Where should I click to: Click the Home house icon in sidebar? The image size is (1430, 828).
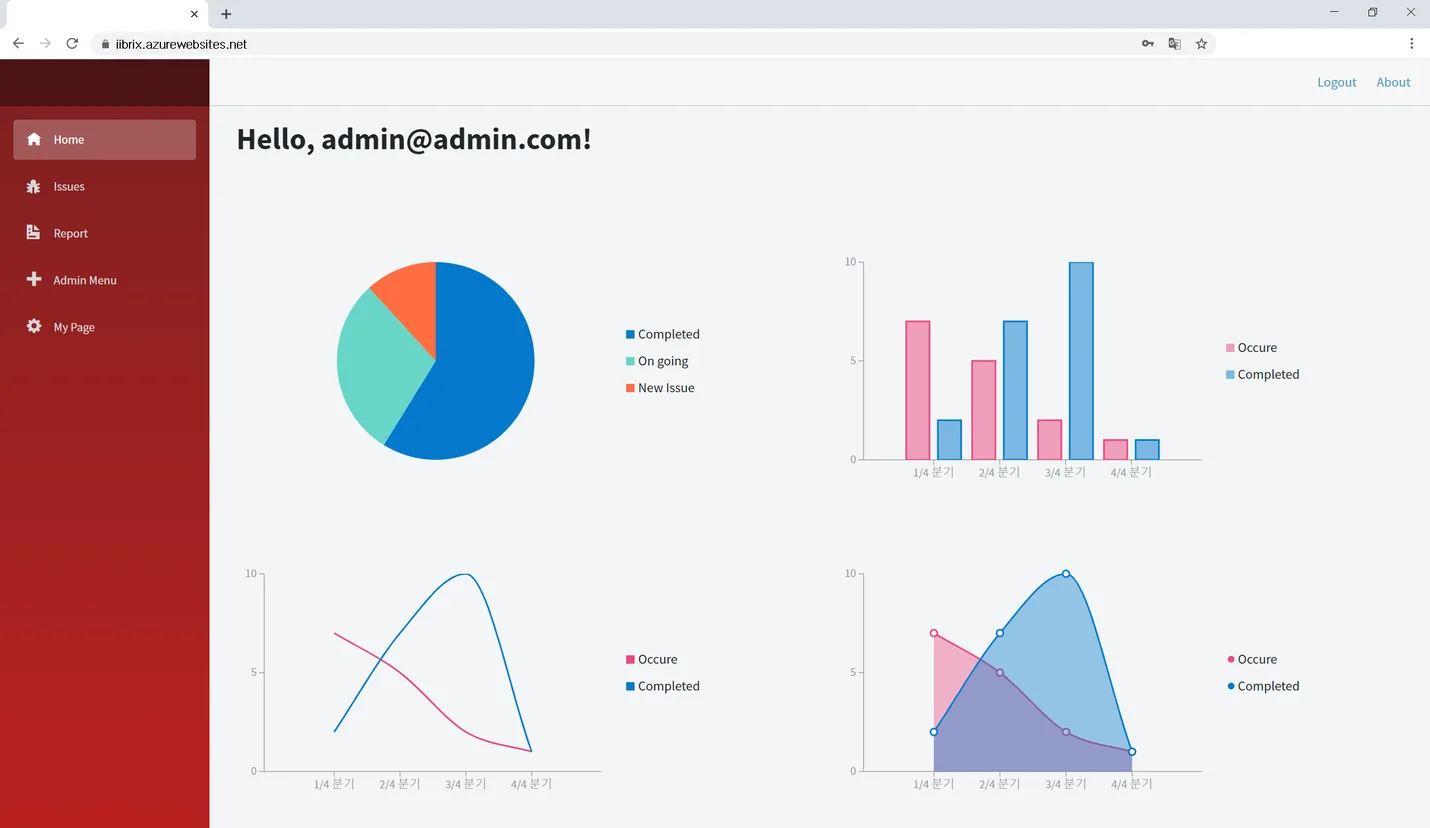pyautogui.click(x=34, y=139)
